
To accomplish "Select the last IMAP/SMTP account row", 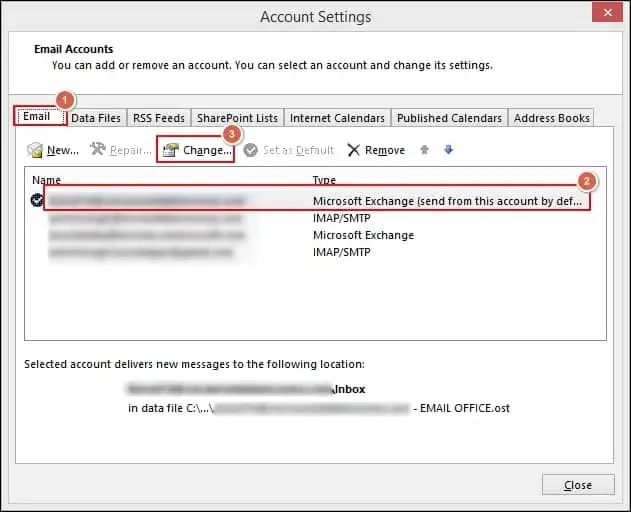I will [317, 252].
